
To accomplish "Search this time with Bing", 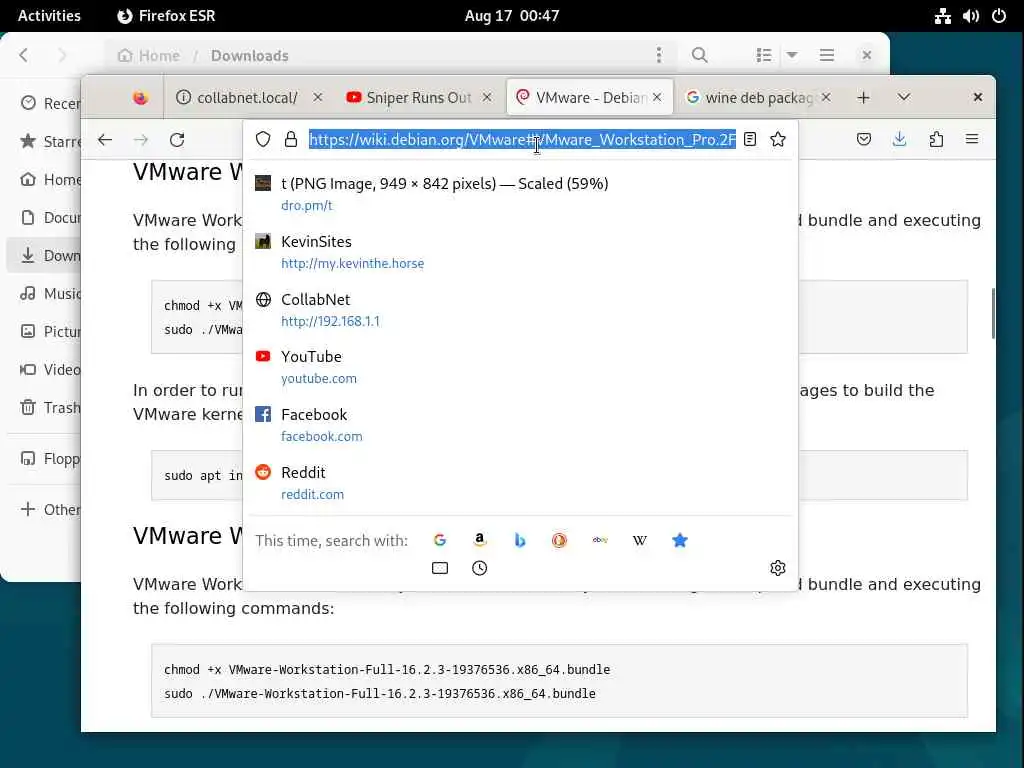I will point(520,540).
